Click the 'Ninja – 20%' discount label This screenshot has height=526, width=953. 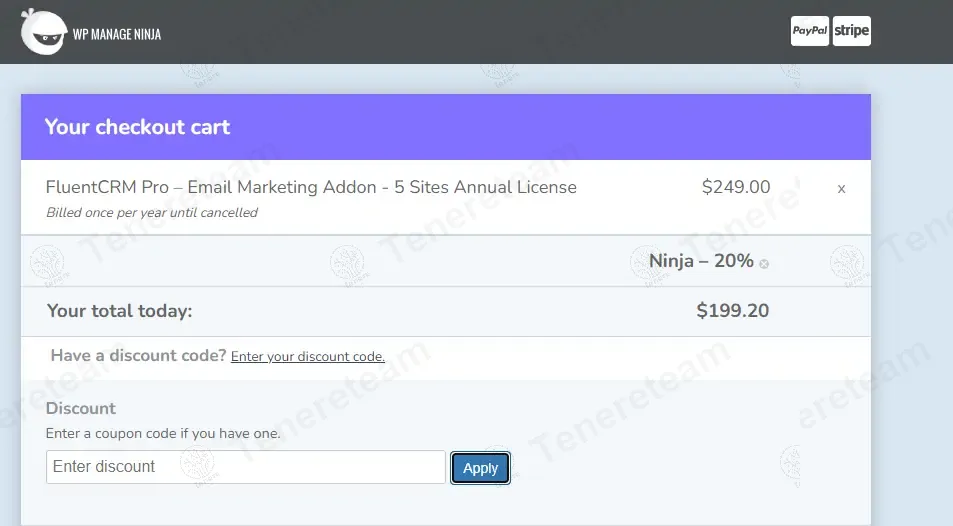pos(701,261)
